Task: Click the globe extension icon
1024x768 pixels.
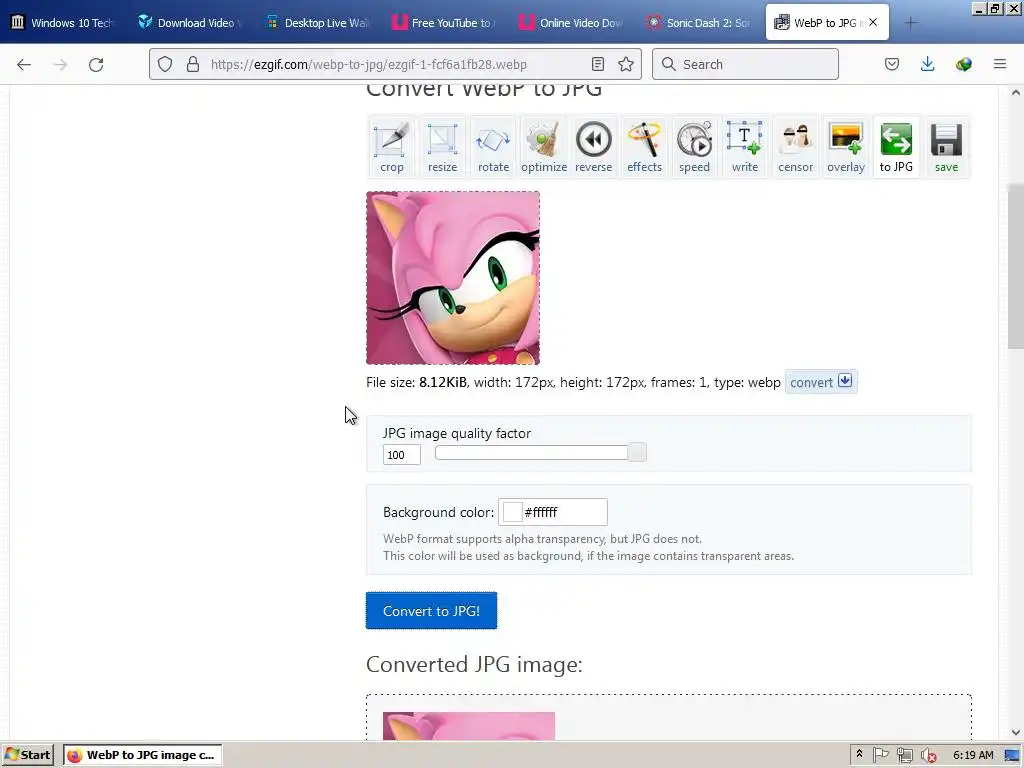Action: [x=964, y=64]
